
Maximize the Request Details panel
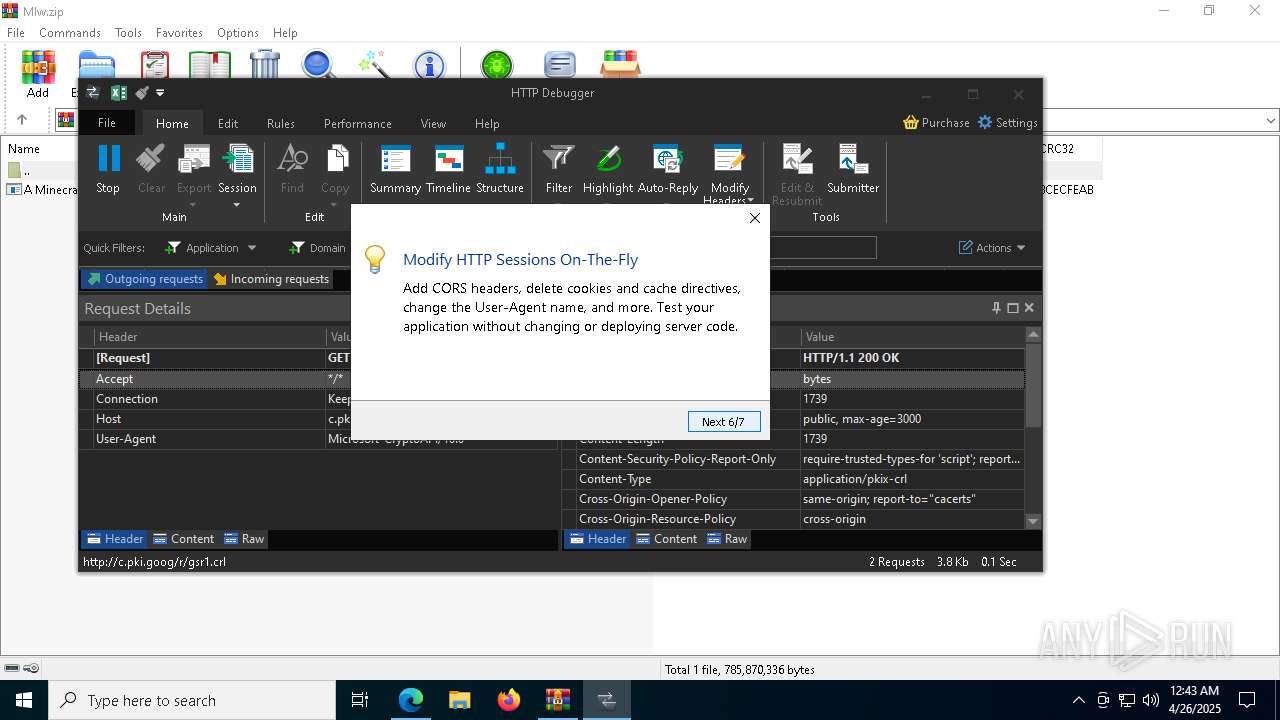pyautogui.click(x=1013, y=308)
